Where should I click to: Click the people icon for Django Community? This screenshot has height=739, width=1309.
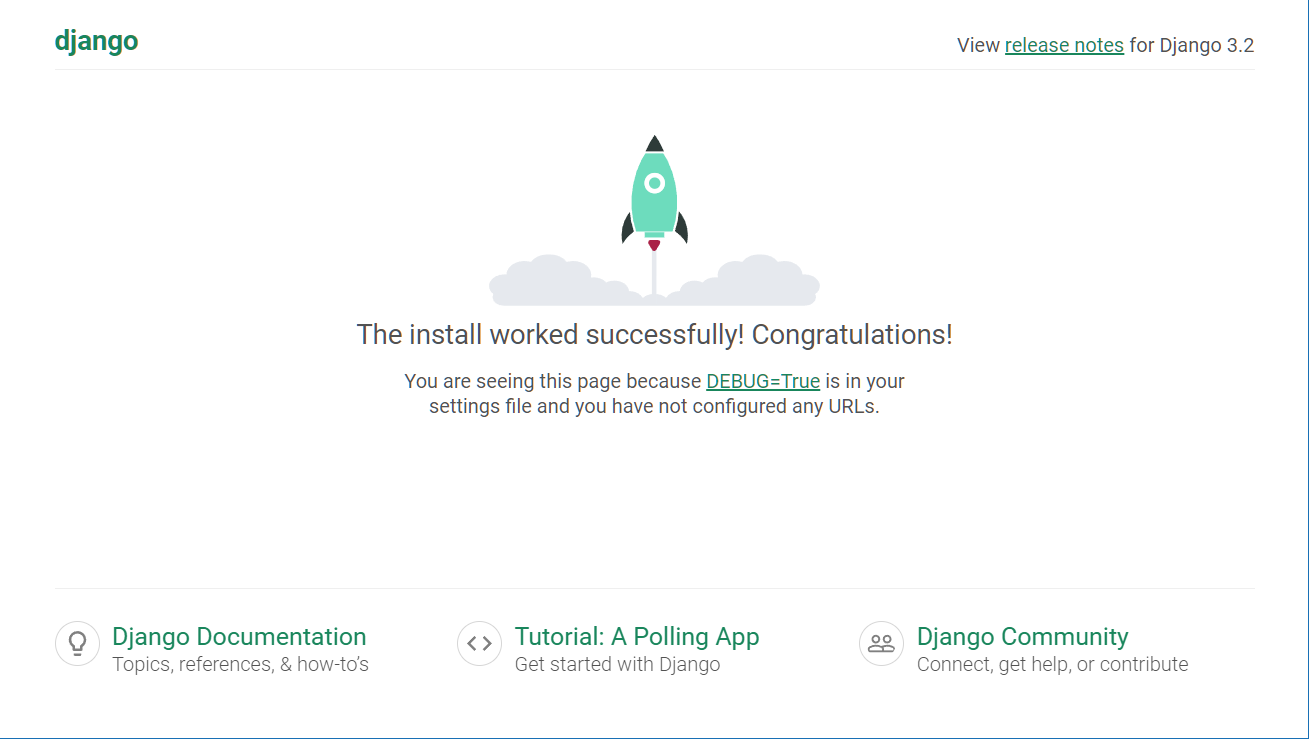tap(881, 643)
